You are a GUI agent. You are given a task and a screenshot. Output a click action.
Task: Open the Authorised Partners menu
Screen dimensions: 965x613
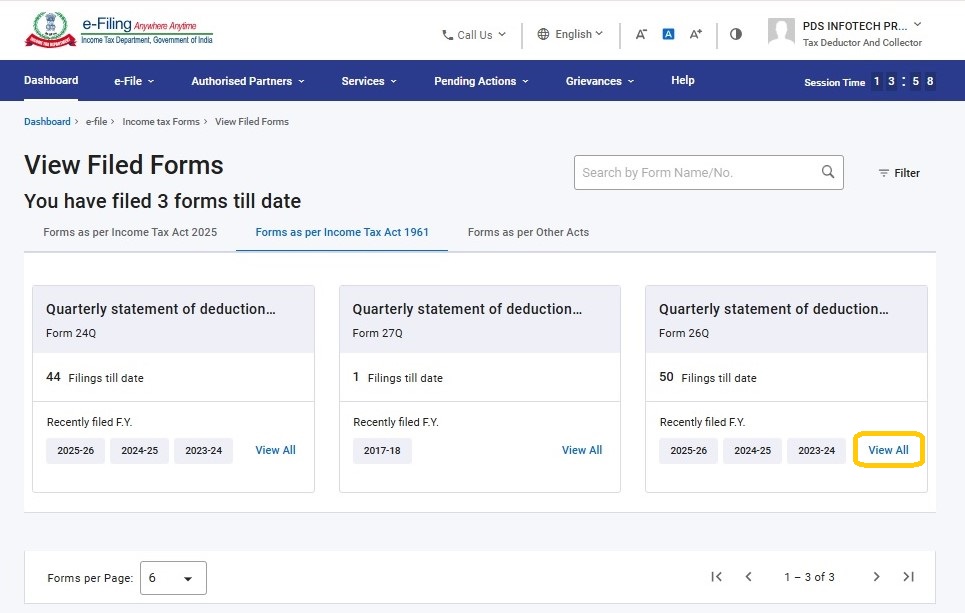click(248, 81)
